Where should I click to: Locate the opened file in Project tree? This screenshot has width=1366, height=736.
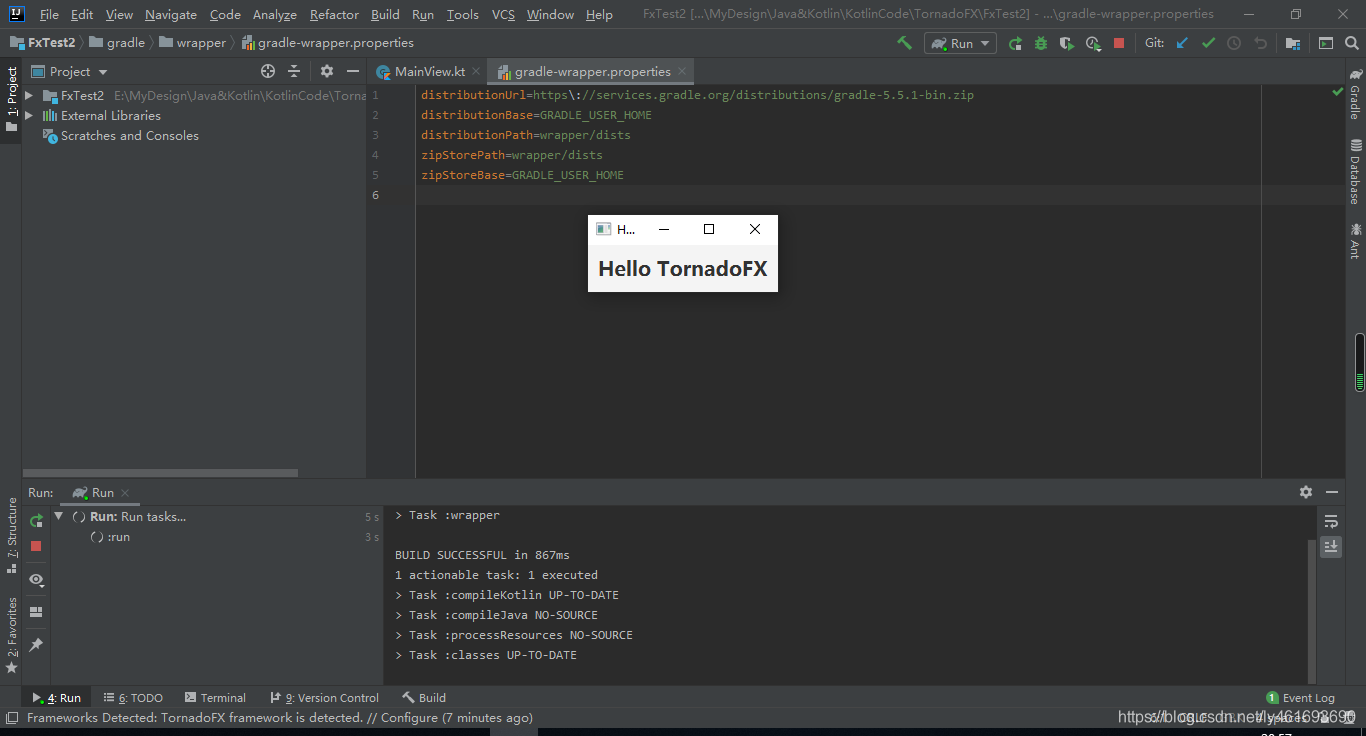[268, 71]
